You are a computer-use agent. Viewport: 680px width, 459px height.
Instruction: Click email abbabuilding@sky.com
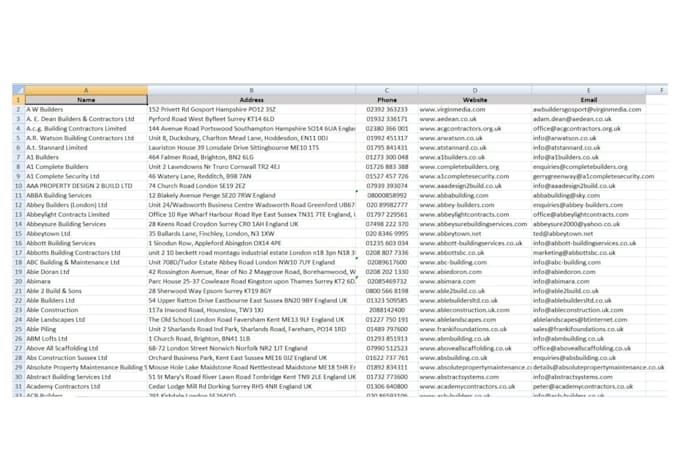coord(588,195)
